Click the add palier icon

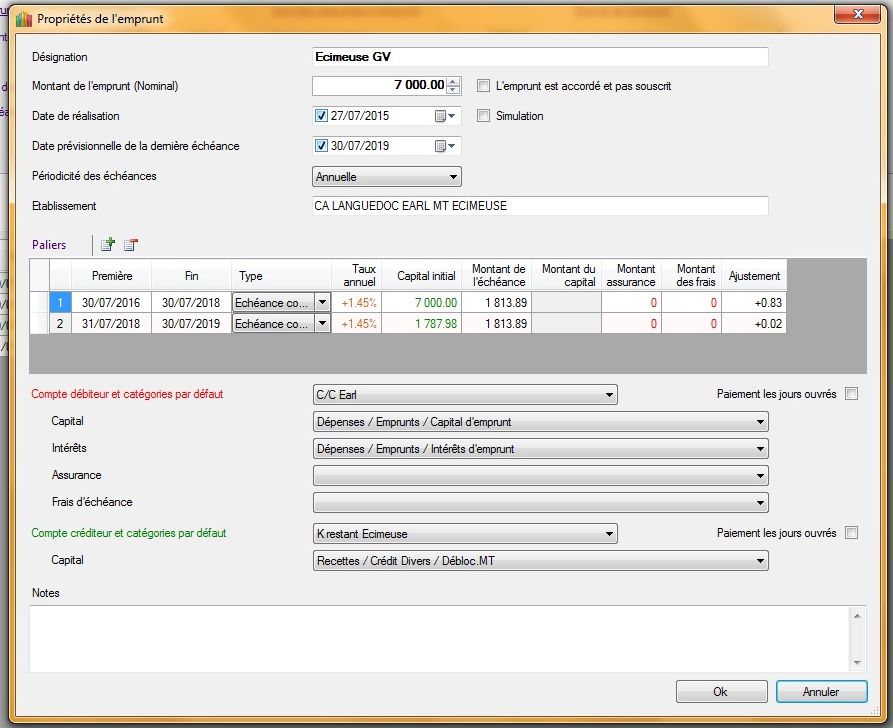tap(108, 244)
